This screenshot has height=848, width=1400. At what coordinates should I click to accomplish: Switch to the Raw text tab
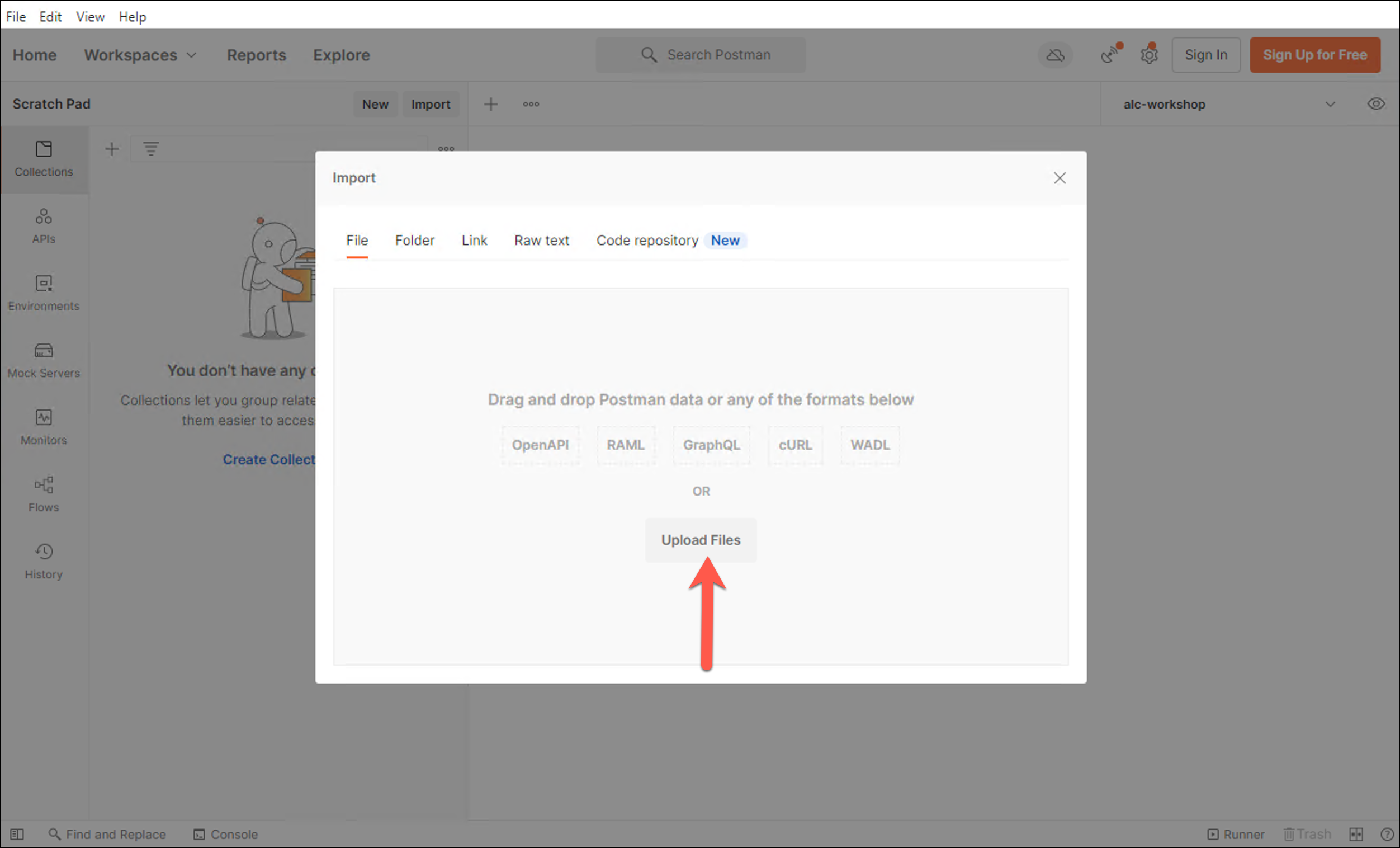pyautogui.click(x=541, y=241)
